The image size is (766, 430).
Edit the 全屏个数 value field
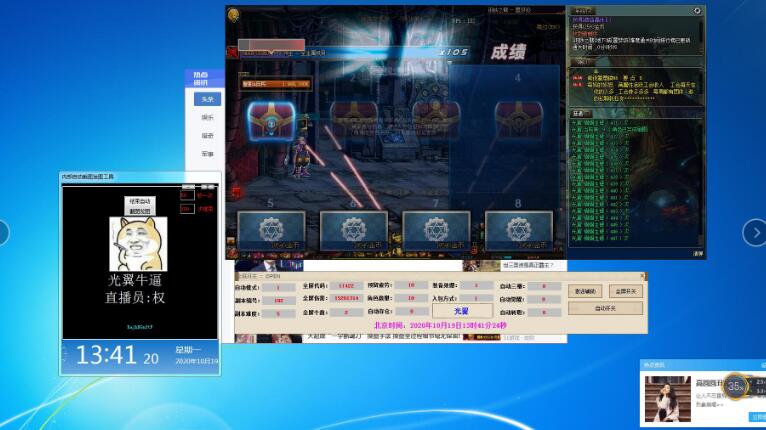(x=346, y=312)
